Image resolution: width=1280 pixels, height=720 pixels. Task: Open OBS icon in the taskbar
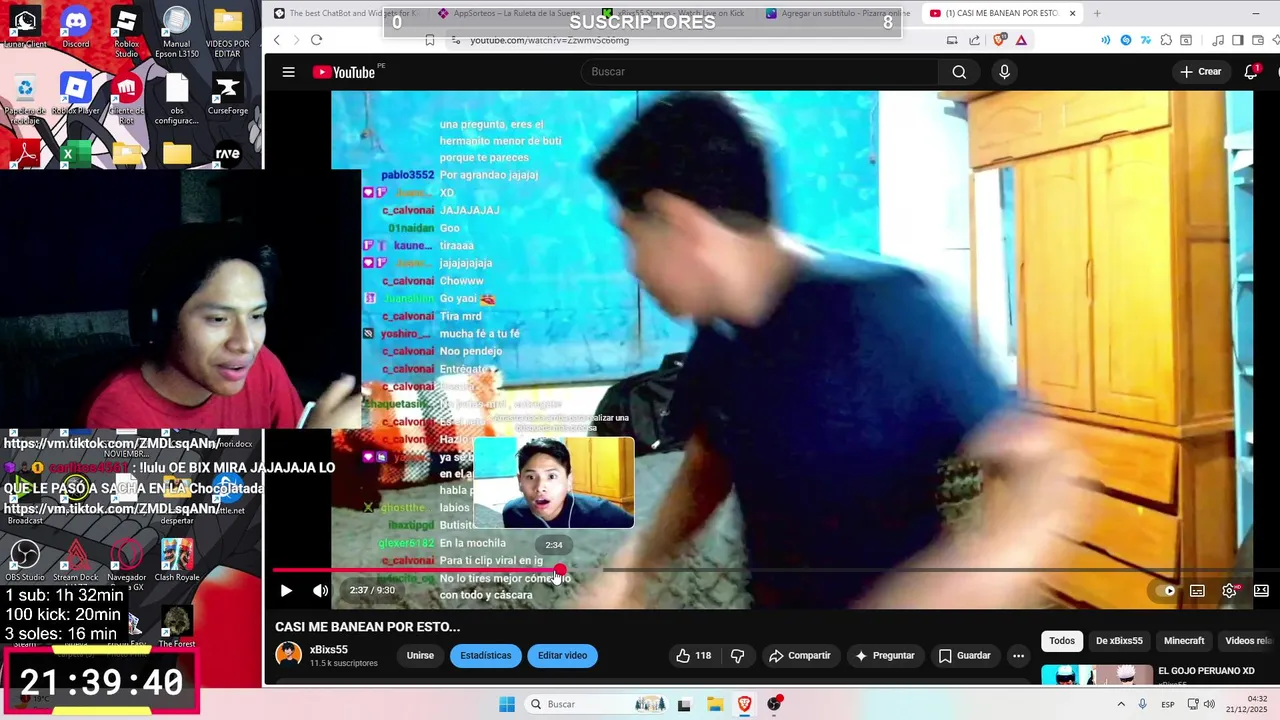point(774,704)
